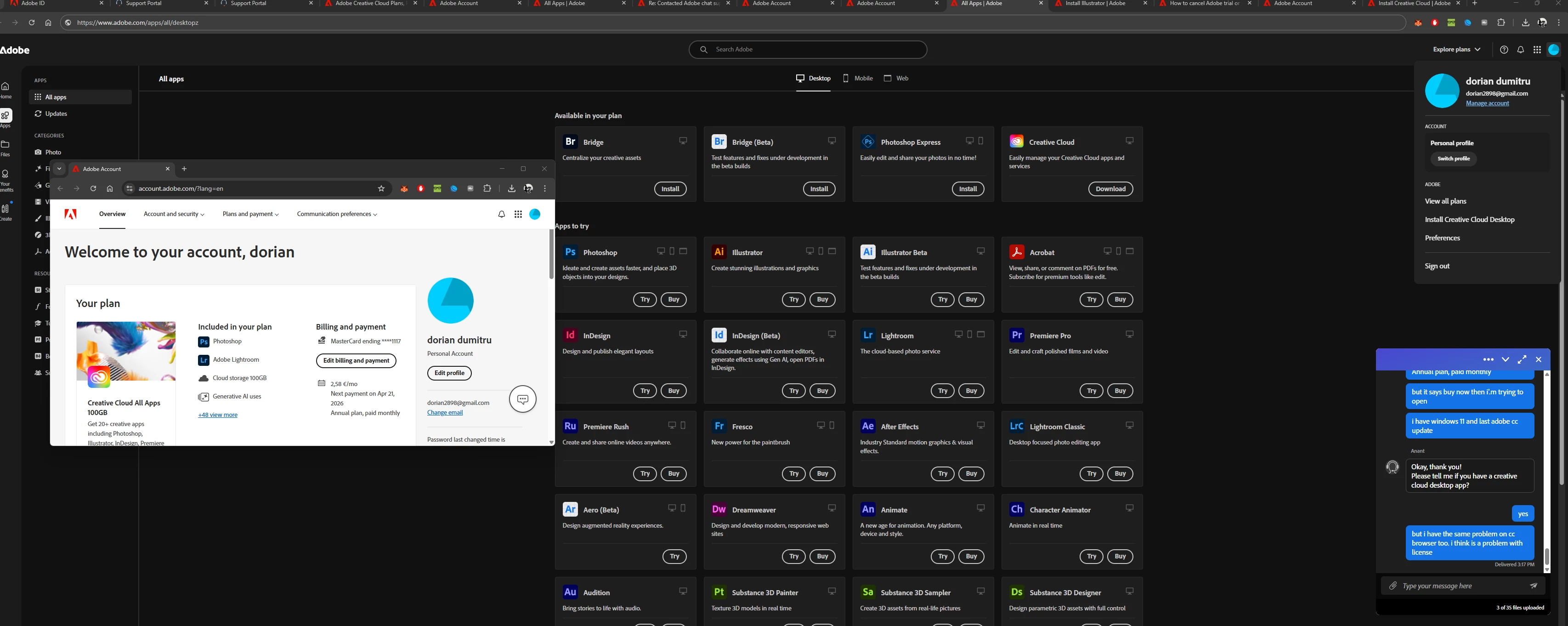Bookmark account page with star icon
The height and width of the screenshot is (626, 1568).
(381, 189)
